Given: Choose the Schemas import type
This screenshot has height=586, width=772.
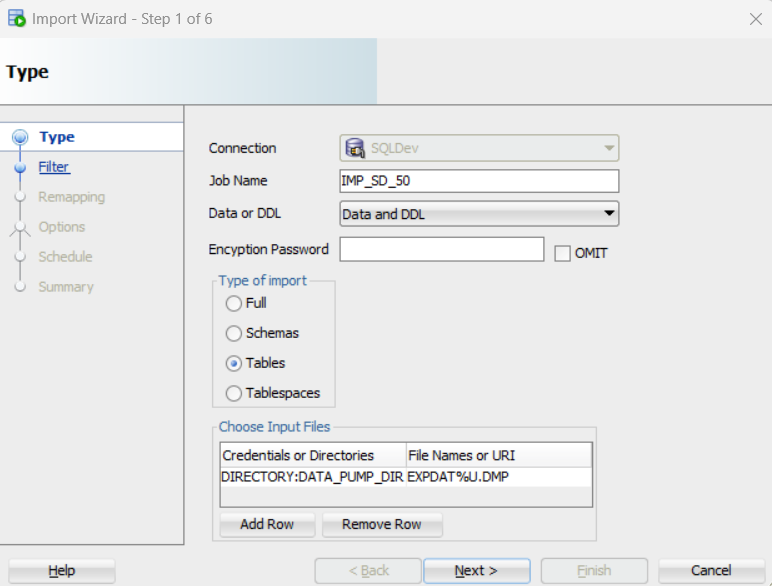Looking at the screenshot, I should (x=233, y=333).
